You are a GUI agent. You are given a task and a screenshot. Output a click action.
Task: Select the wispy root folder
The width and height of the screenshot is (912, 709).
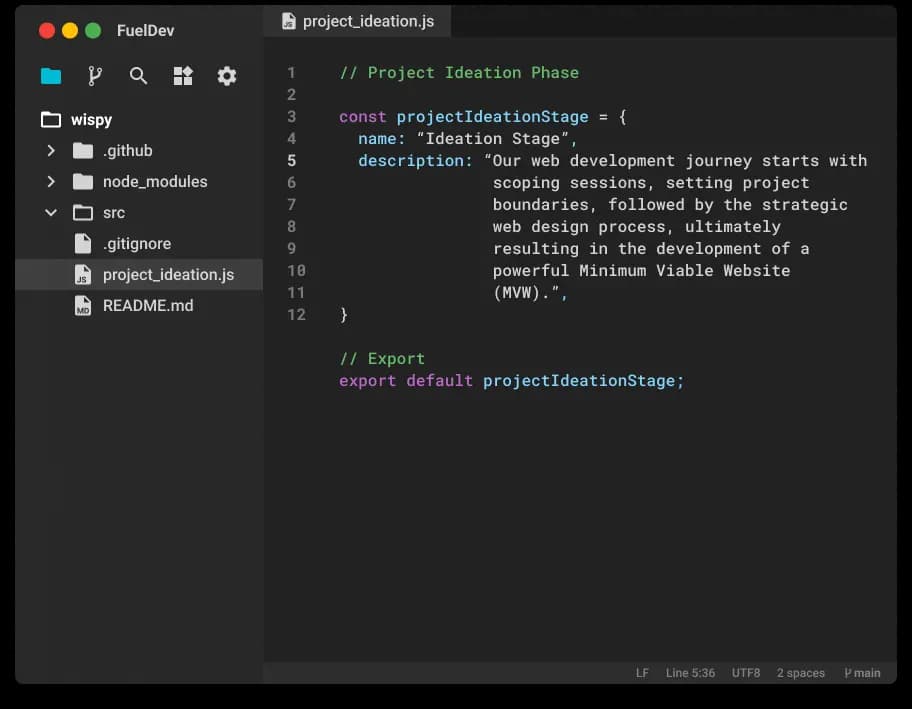point(91,120)
